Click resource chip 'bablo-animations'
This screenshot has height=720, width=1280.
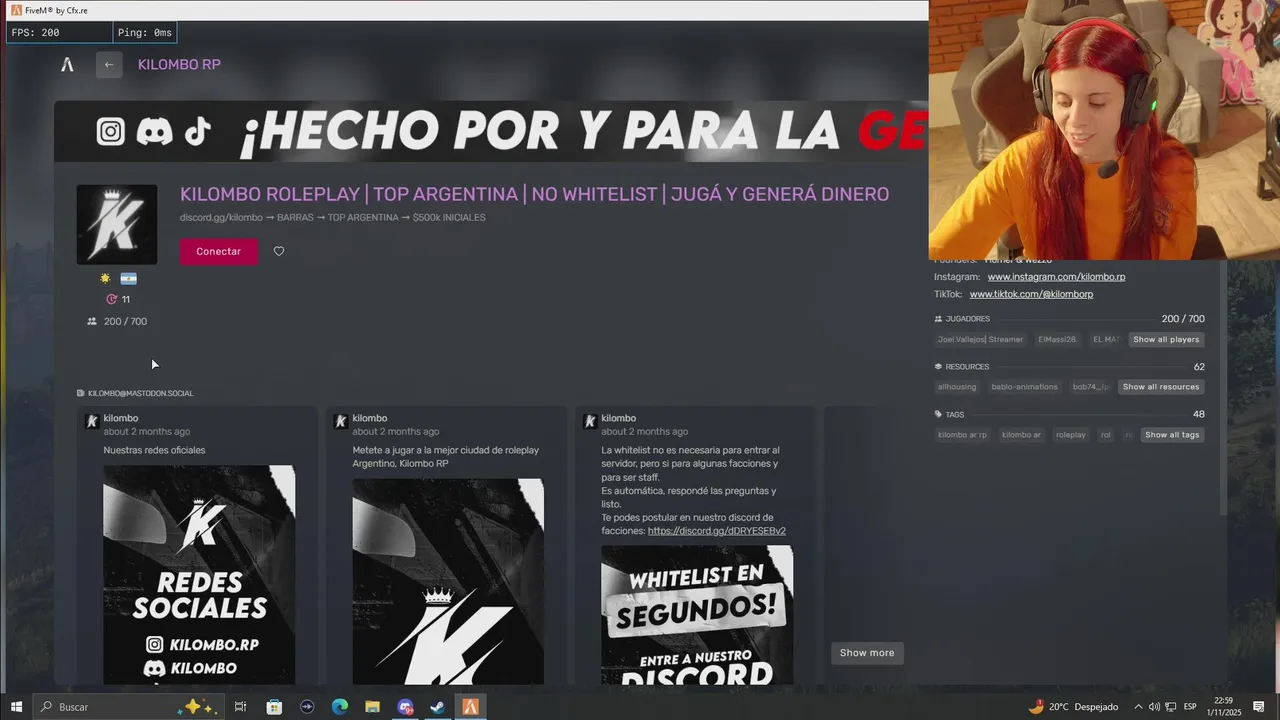[1024, 387]
